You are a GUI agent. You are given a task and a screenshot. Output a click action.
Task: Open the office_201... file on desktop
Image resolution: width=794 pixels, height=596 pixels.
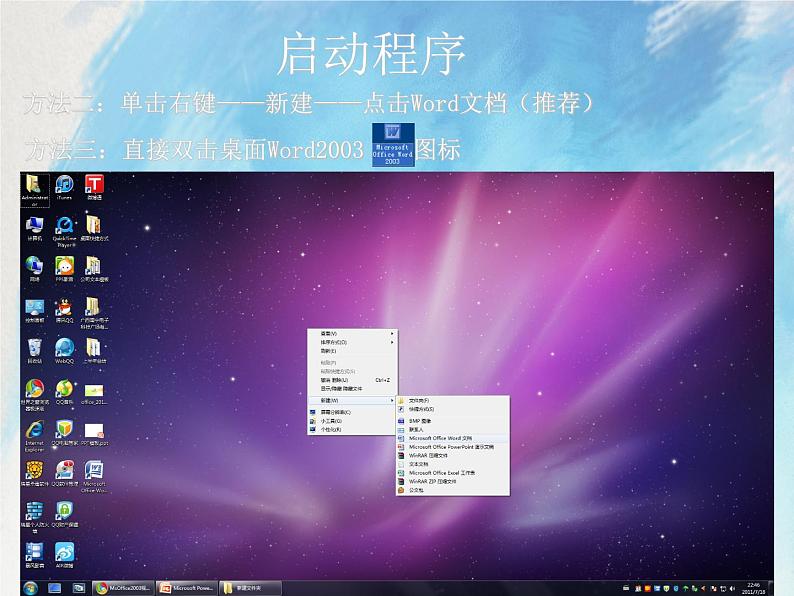(x=94, y=394)
